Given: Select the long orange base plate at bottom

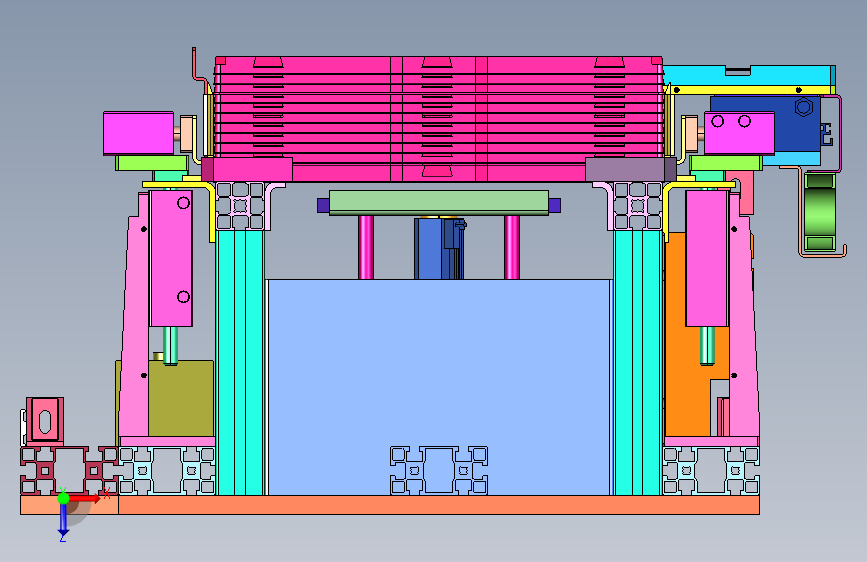Looking at the screenshot, I should coord(438,505).
